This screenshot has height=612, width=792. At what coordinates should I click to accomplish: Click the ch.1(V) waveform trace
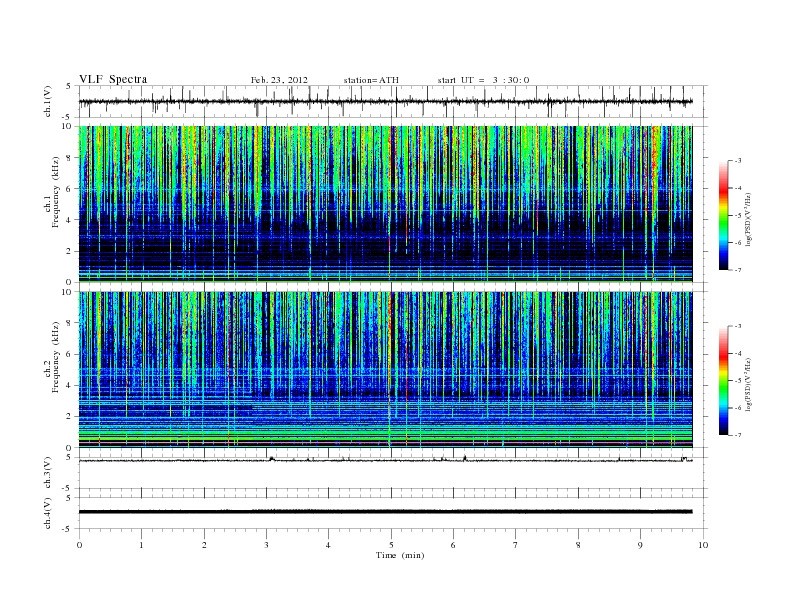[385, 101]
